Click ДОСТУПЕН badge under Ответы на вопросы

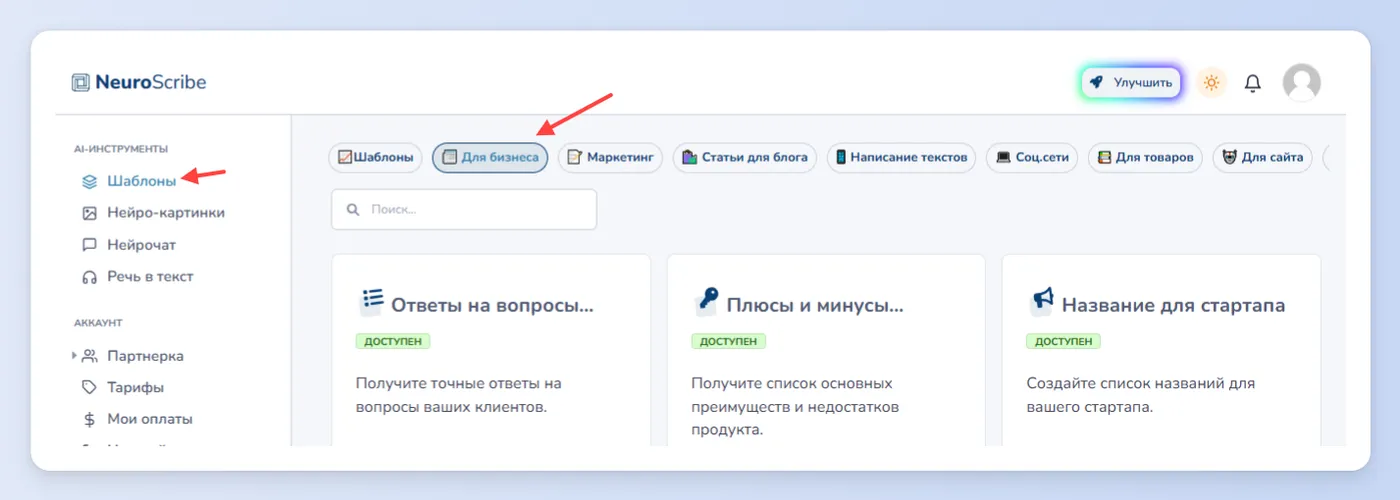click(393, 341)
